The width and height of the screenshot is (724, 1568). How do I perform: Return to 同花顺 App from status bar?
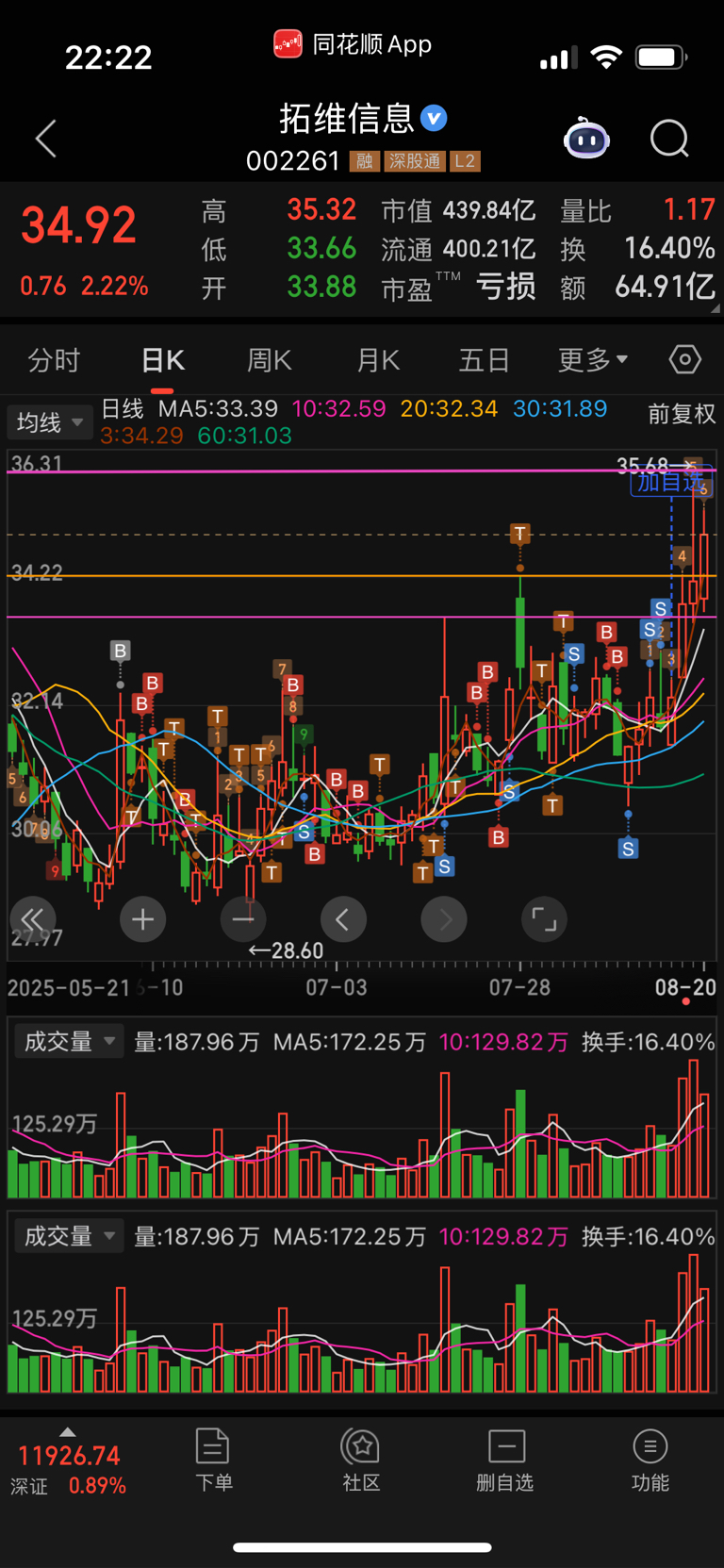353,44
